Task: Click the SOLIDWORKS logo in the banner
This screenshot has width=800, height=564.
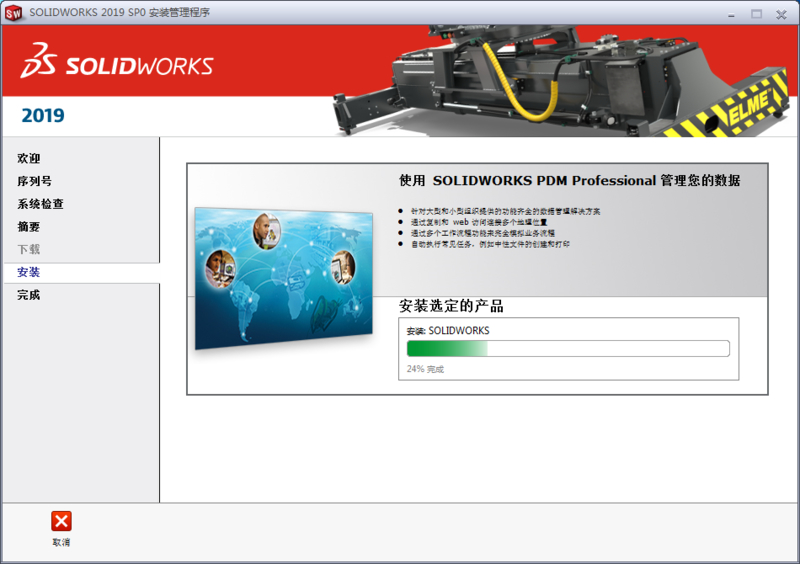Action: tap(117, 61)
